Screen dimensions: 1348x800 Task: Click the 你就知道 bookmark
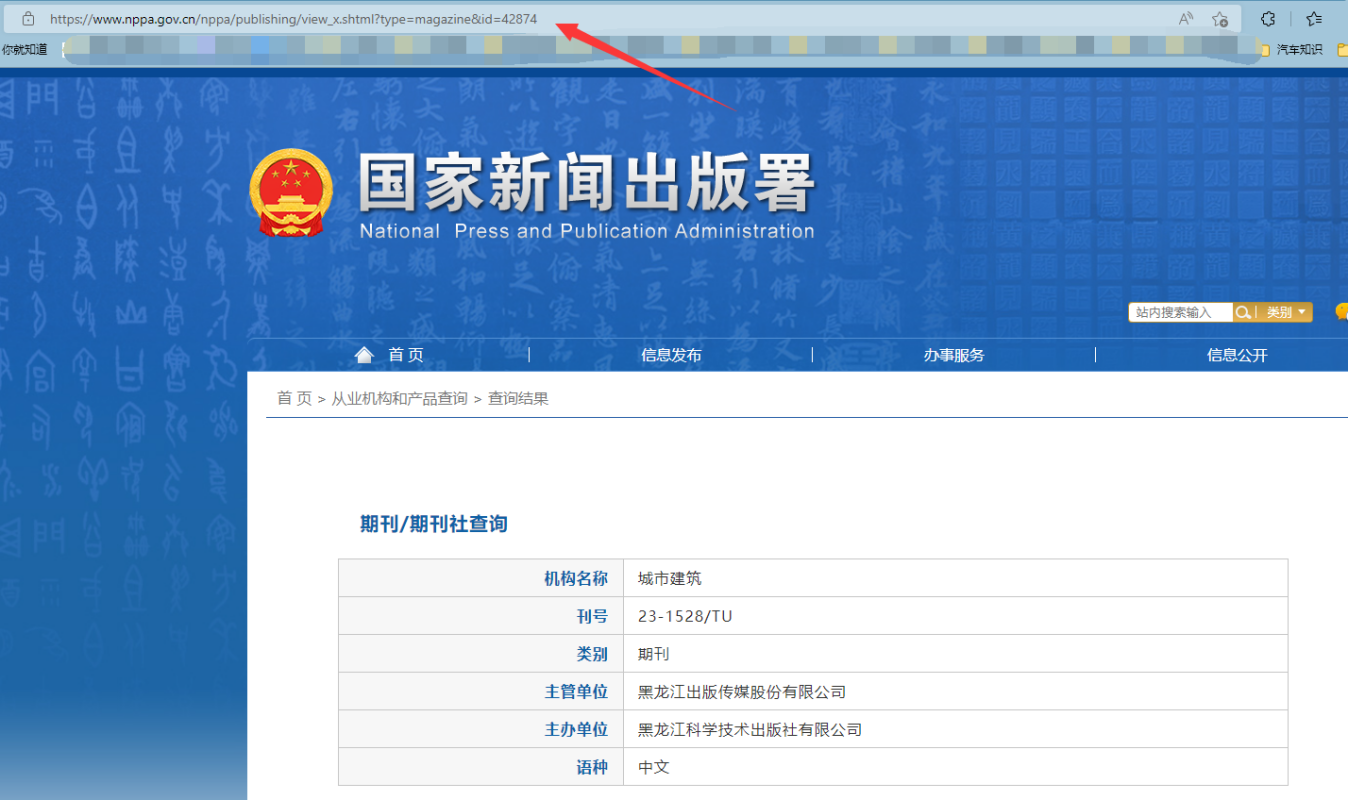tap(24, 49)
